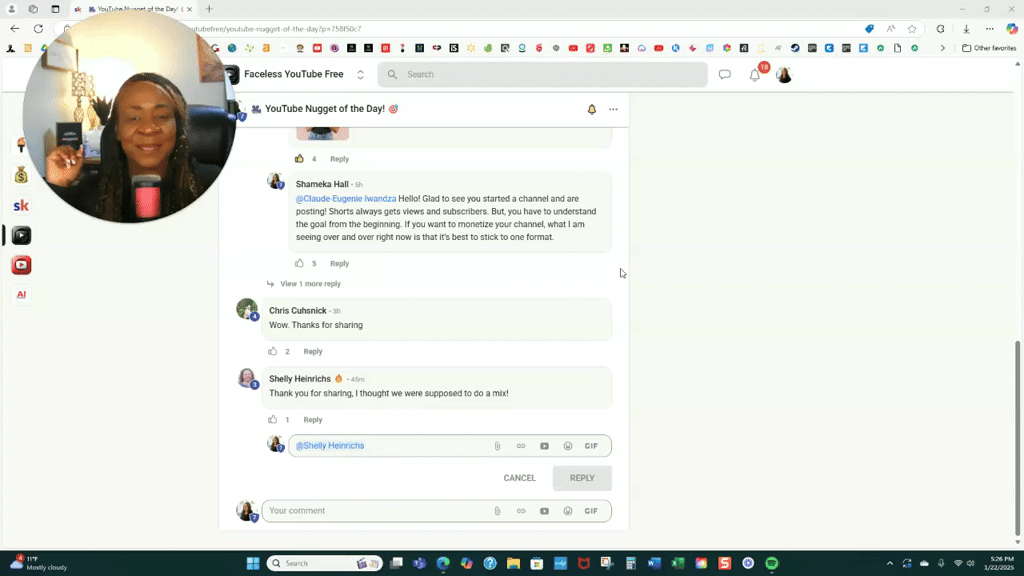Image resolution: width=1024 pixels, height=576 pixels.
Task: Click Reply under the comment with 4 likes
Action: click(x=340, y=159)
